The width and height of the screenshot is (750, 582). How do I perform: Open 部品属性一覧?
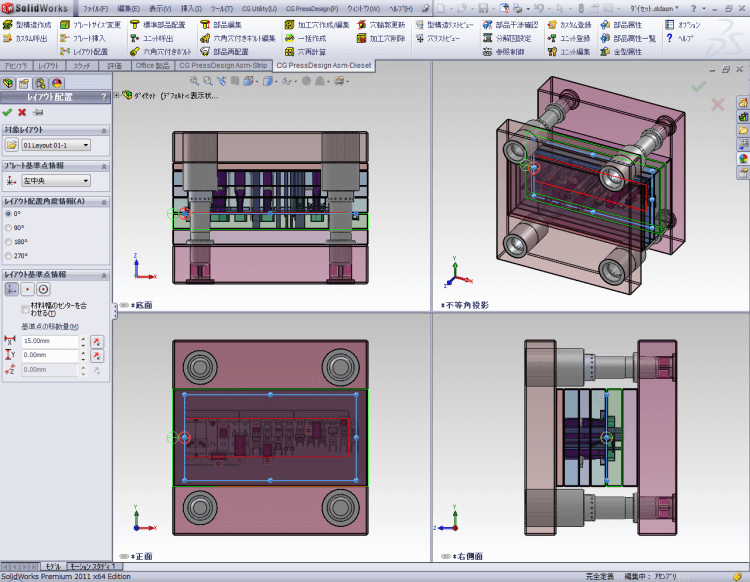pos(629,38)
